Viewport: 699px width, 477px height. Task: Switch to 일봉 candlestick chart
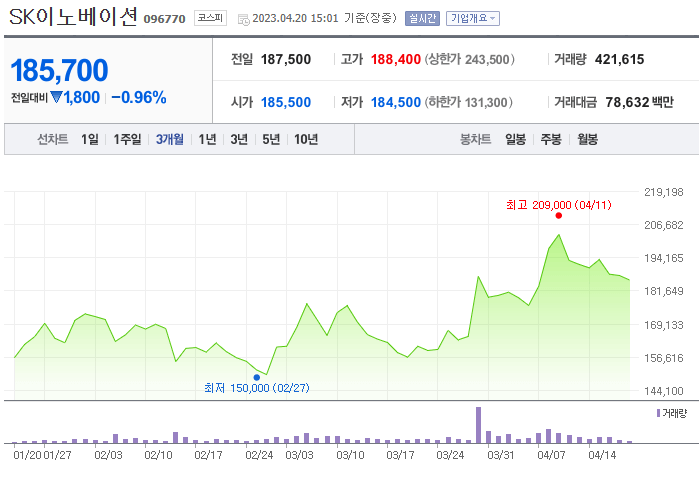(x=515, y=140)
